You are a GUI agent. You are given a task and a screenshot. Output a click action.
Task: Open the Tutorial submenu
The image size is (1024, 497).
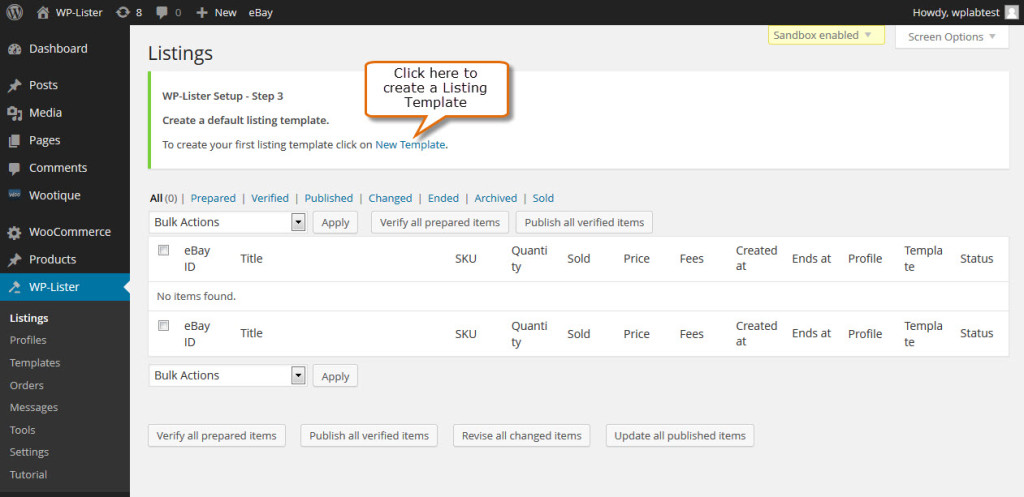click(x=29, y=475)
